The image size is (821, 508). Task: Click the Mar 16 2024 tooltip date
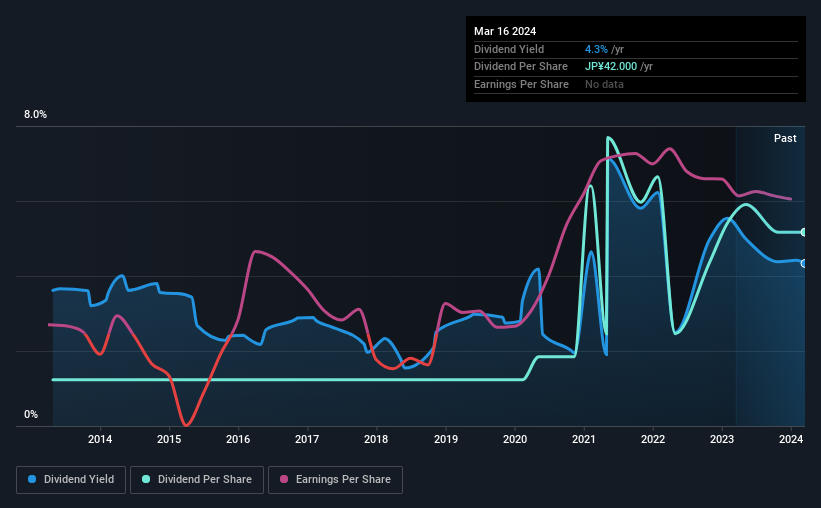tap(505, 31)
